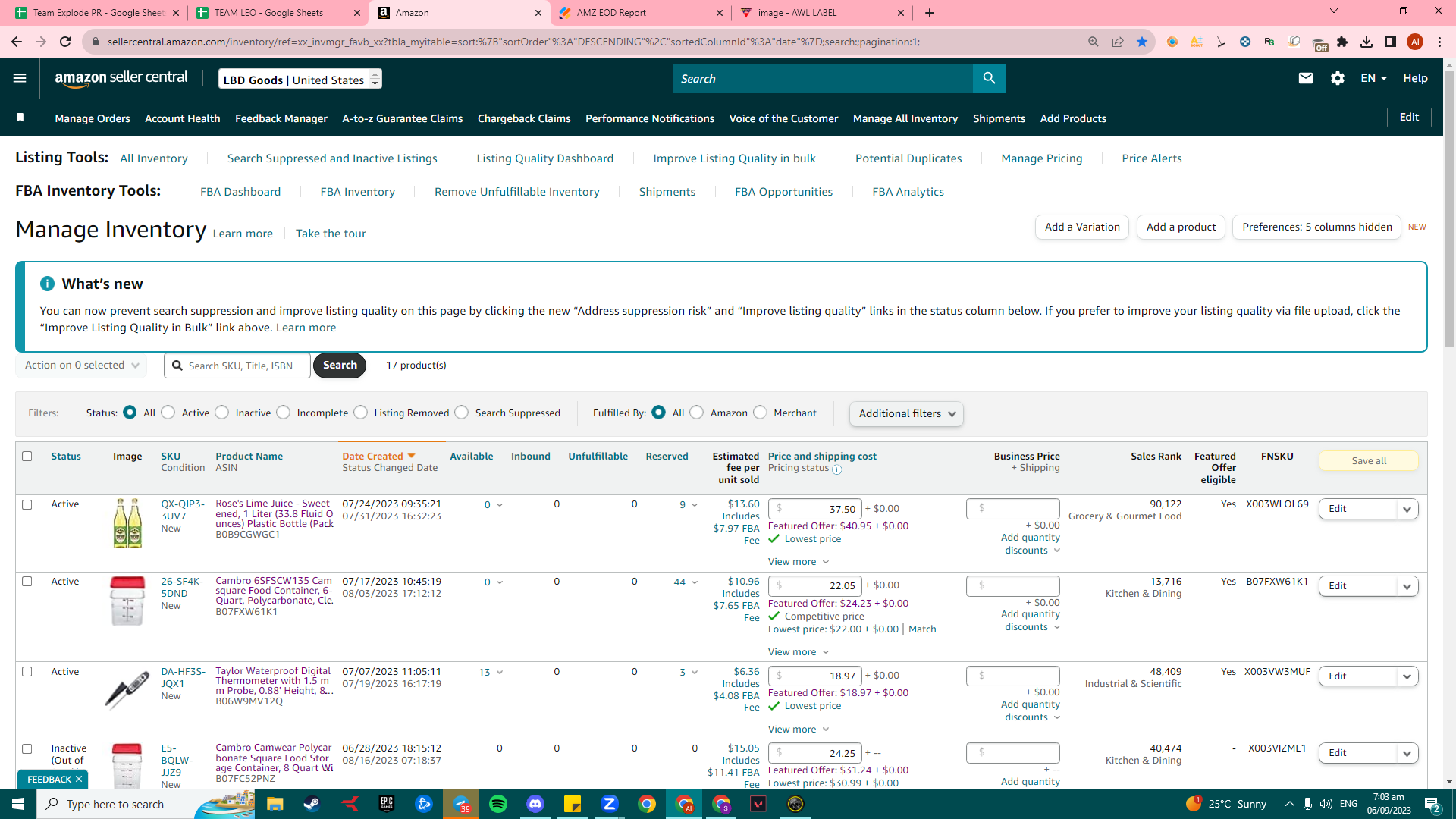Open the LBD Goods United States store selector
1456x819 pixels.
300,79
